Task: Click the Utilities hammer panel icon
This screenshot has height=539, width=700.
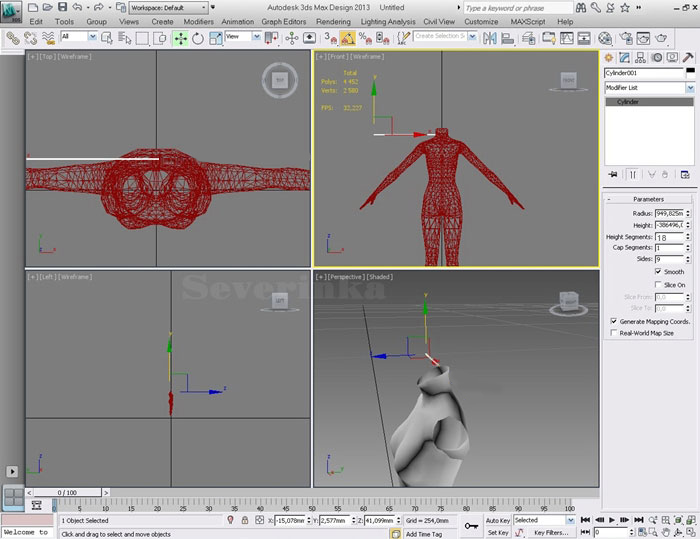Action: point(689,58)
